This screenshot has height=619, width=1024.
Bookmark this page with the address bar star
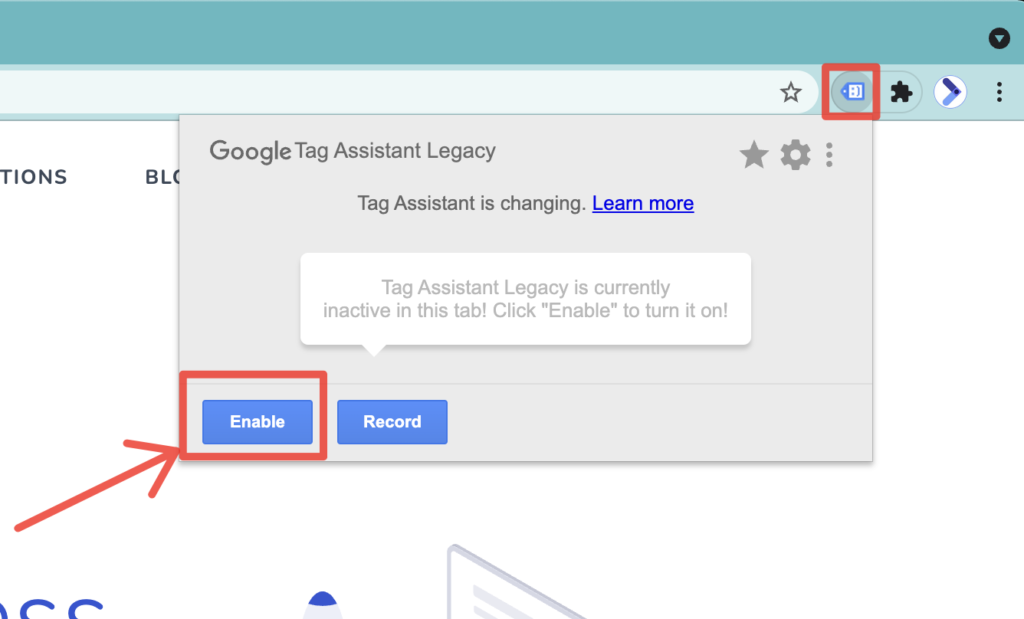(x=791, y=92)
